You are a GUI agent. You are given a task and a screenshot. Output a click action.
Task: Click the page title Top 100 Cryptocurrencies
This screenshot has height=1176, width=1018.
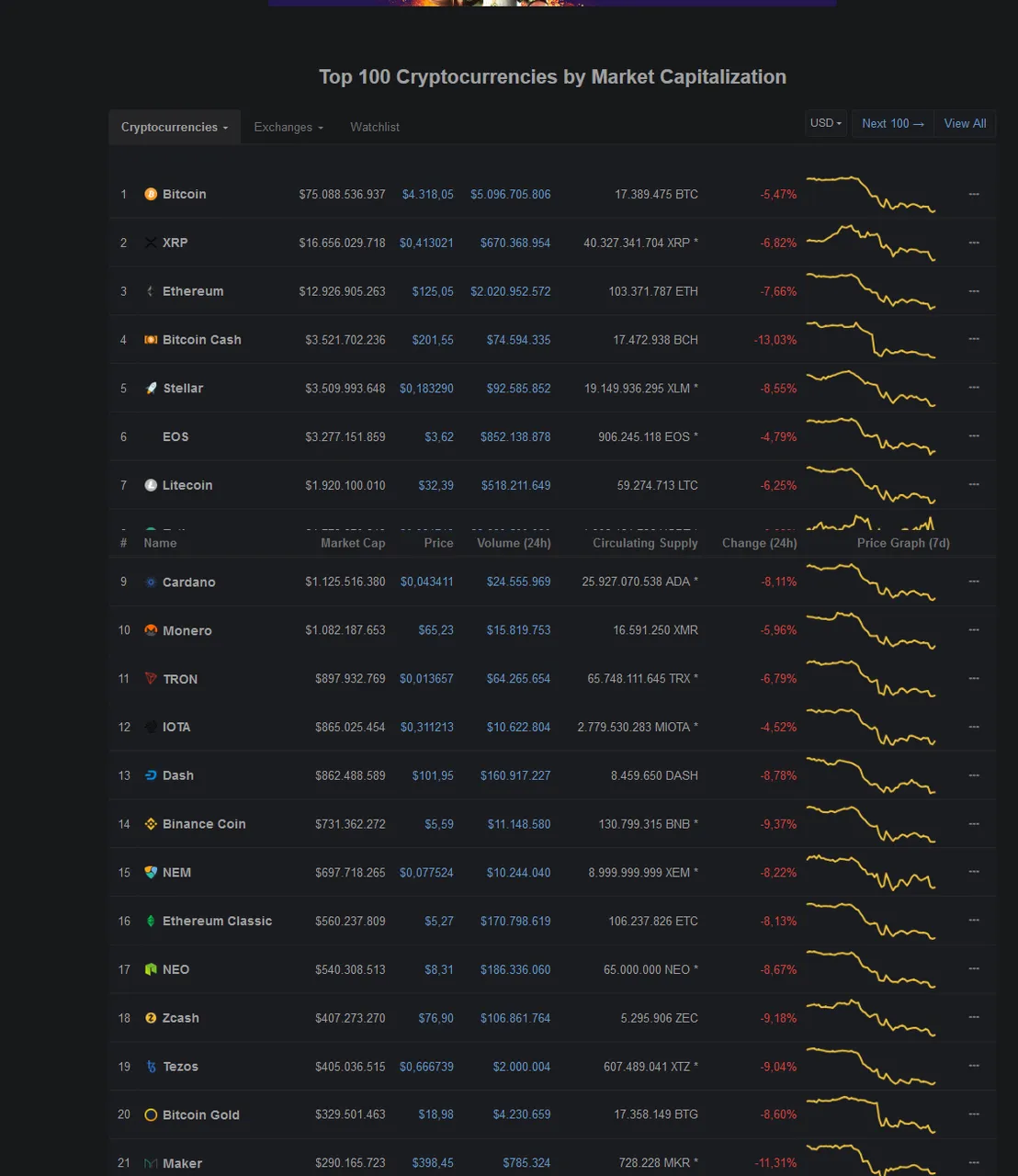(x=552, y=77)
